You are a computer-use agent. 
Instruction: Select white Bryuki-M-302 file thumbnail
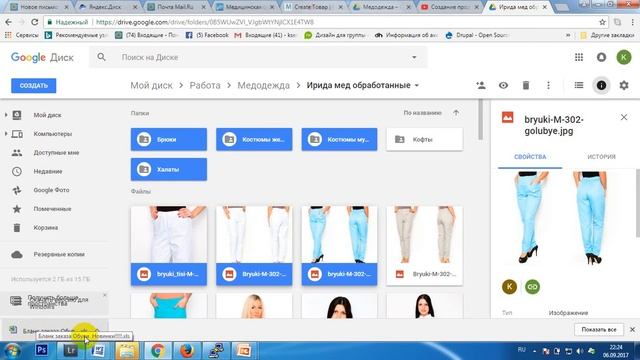[254, 245]
